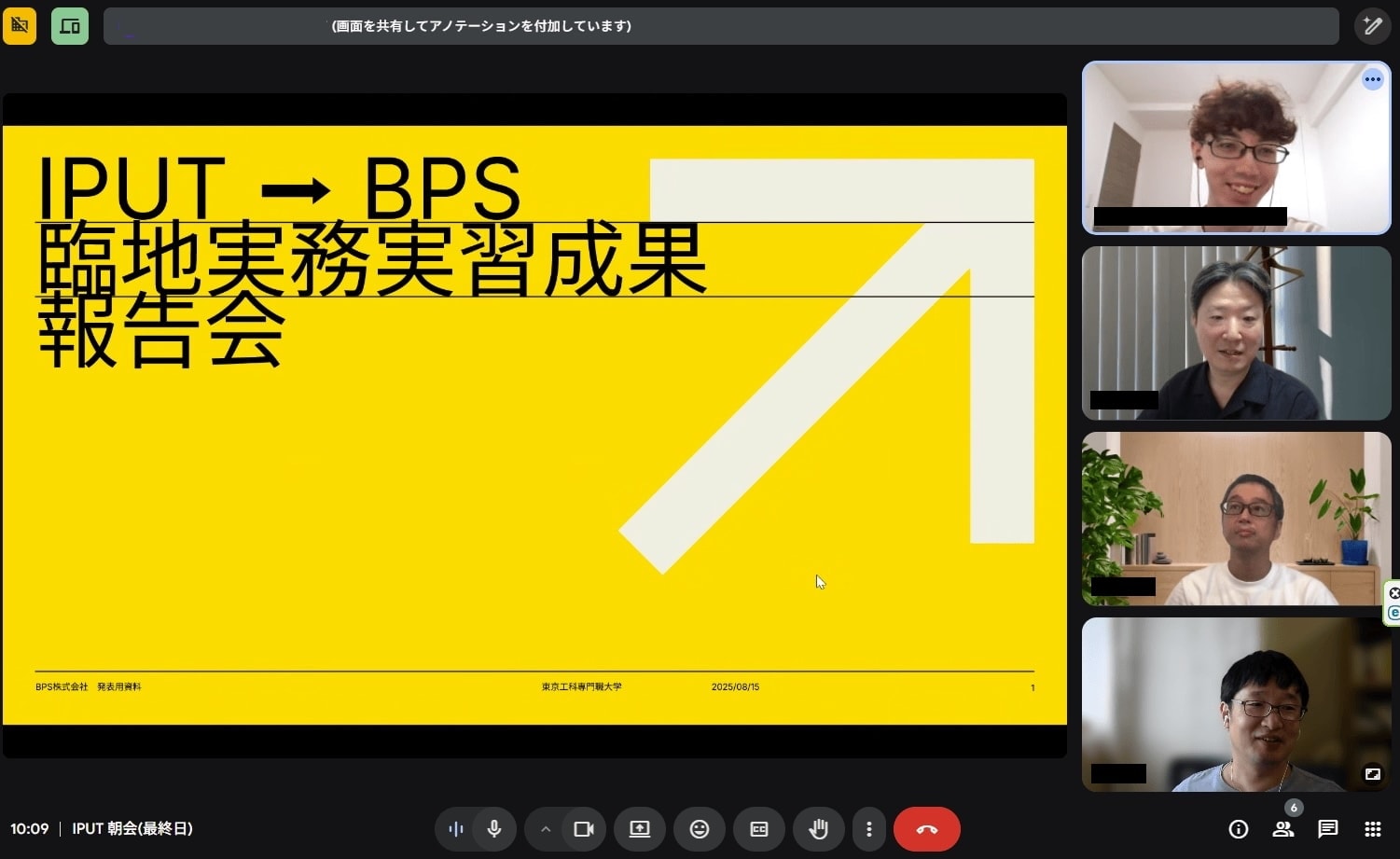Show the participants list (6 people)

(x=1283, y=829)
